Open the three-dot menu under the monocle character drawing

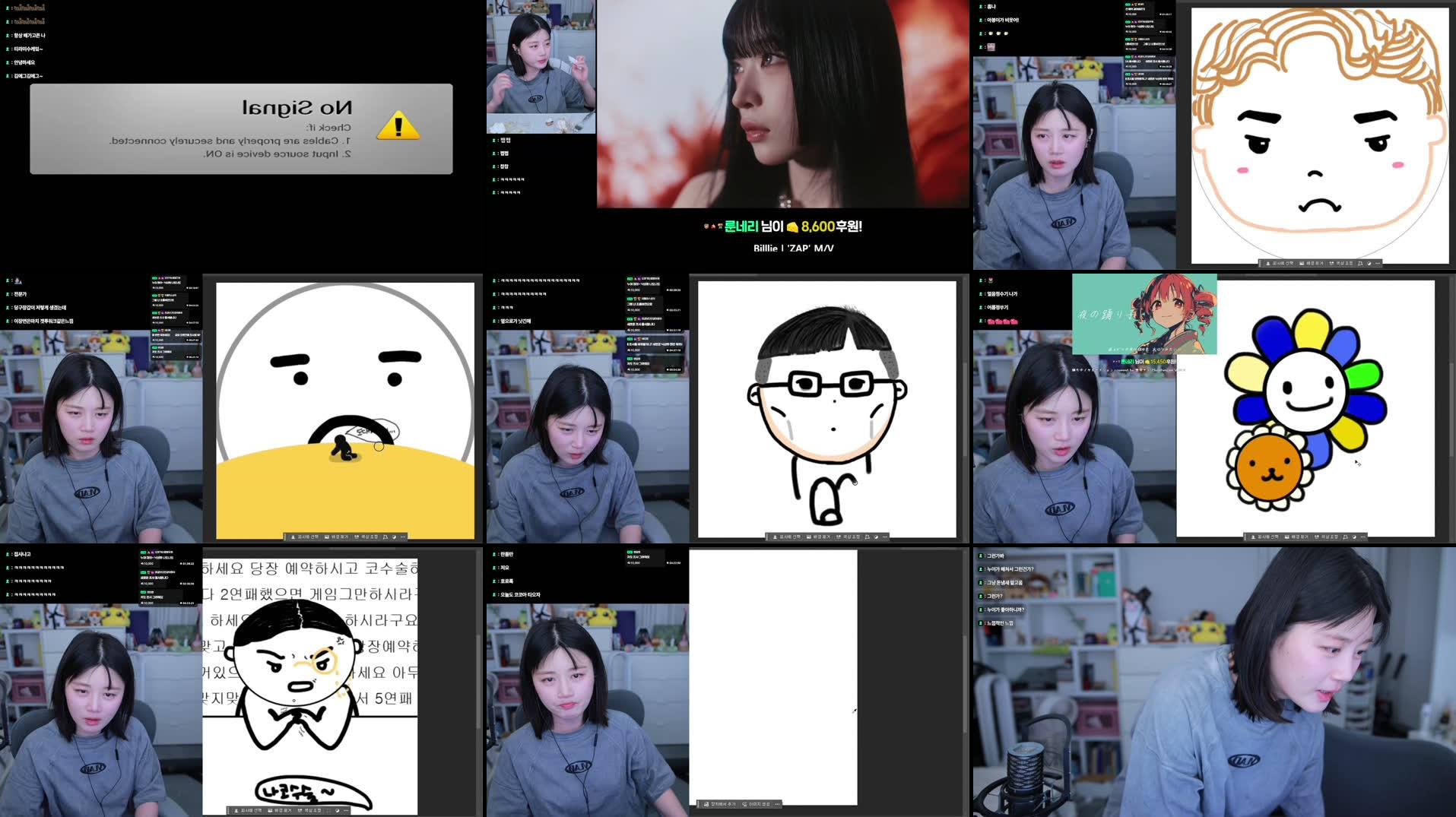347,810
